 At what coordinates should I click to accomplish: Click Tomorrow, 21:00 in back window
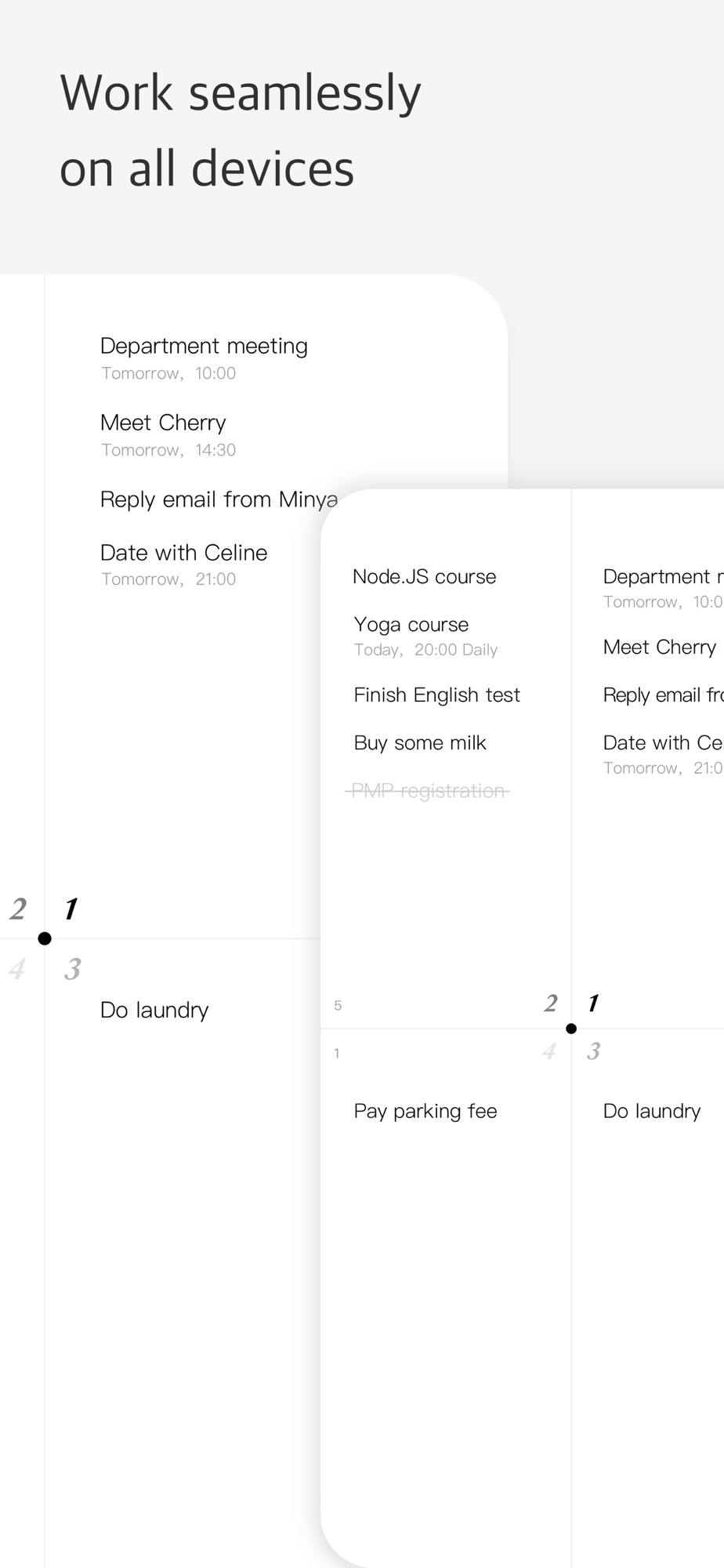point(168,579)
